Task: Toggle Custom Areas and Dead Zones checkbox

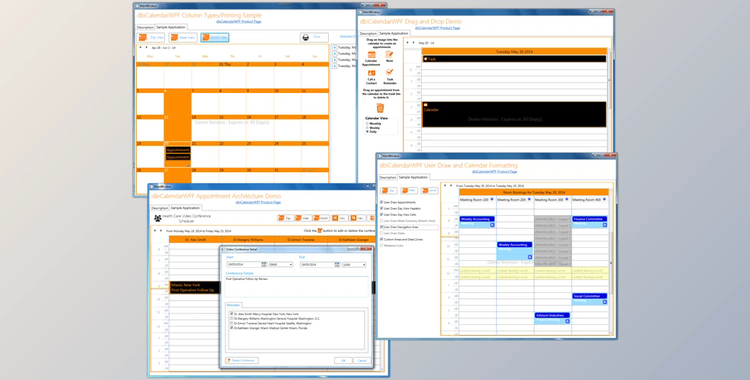Action: [x=382, y=239]
